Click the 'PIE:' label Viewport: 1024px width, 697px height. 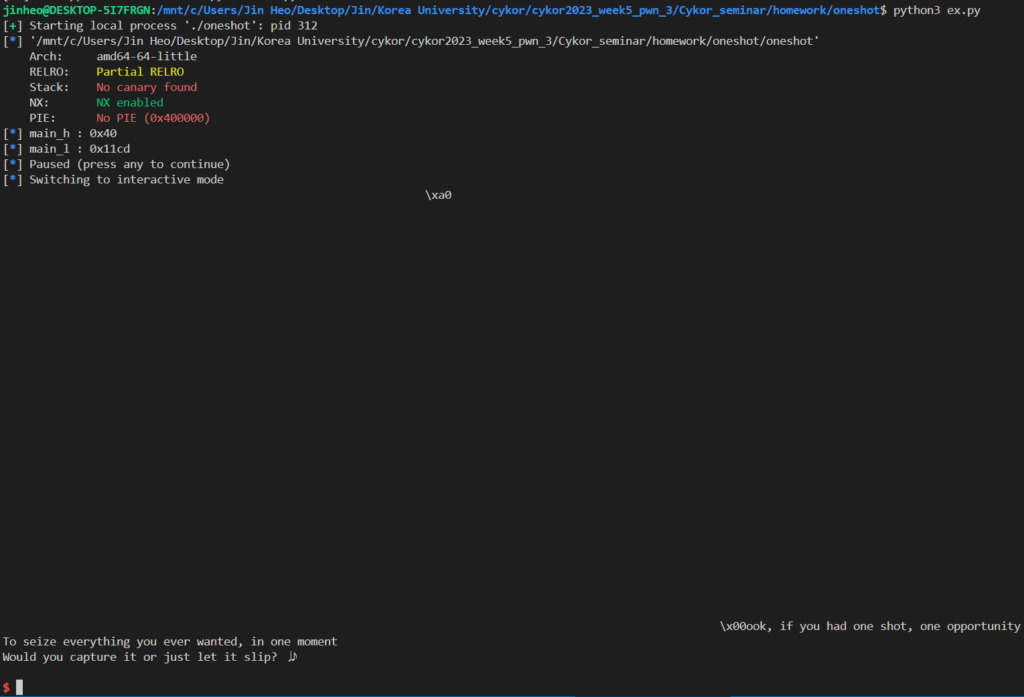(x=42, y=118)
